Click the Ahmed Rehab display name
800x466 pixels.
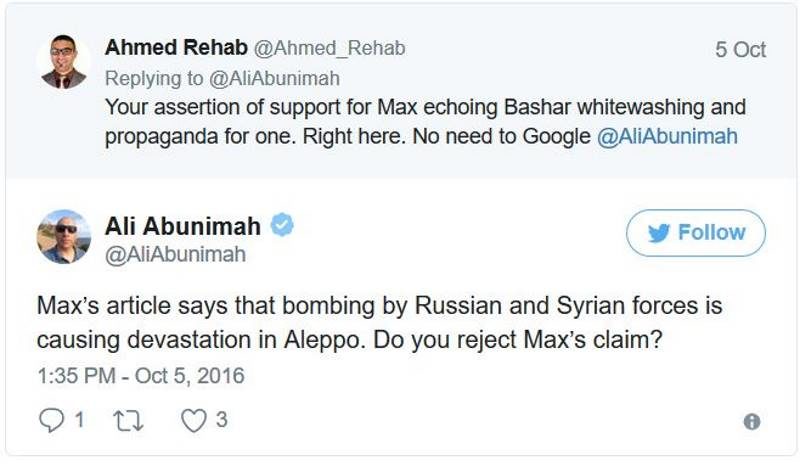[x=176, y=47]
